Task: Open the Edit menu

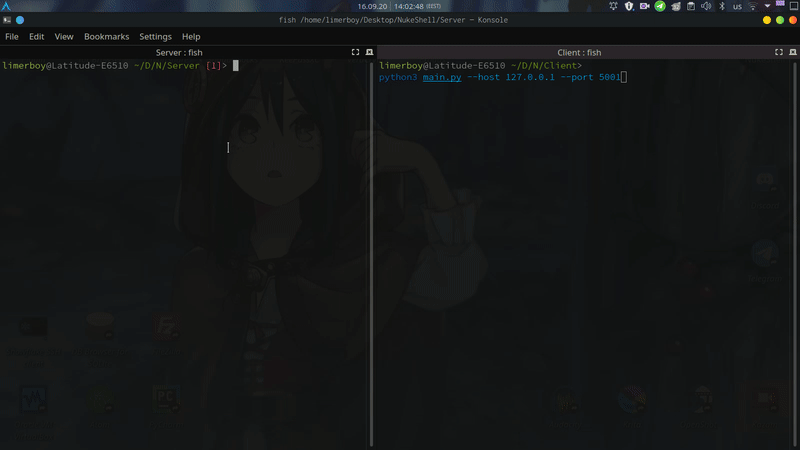Action: coord(36,37)
